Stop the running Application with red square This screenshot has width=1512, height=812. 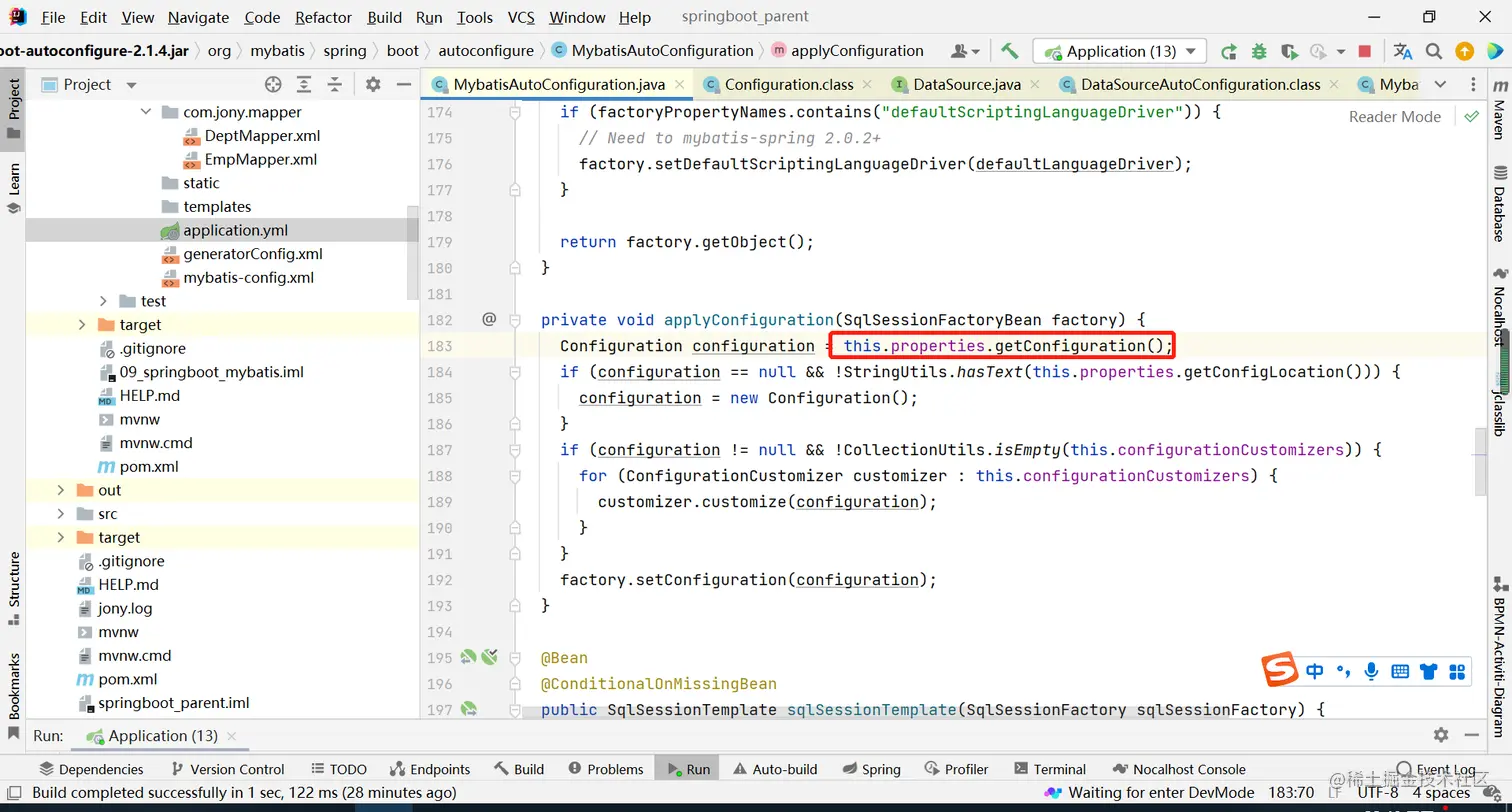1365,51
